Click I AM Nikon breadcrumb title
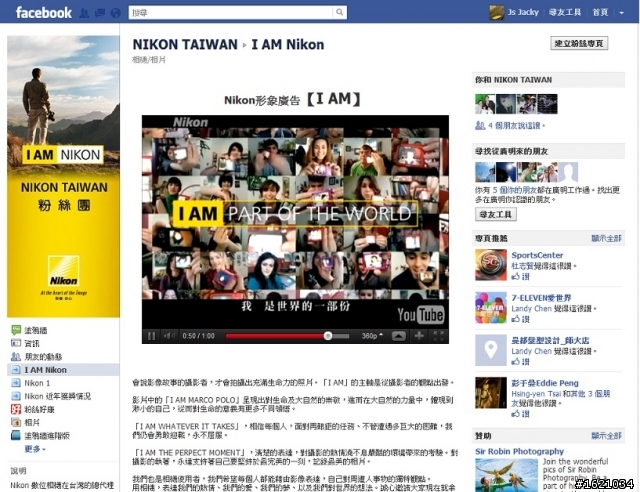 click(x=288, y=44)
